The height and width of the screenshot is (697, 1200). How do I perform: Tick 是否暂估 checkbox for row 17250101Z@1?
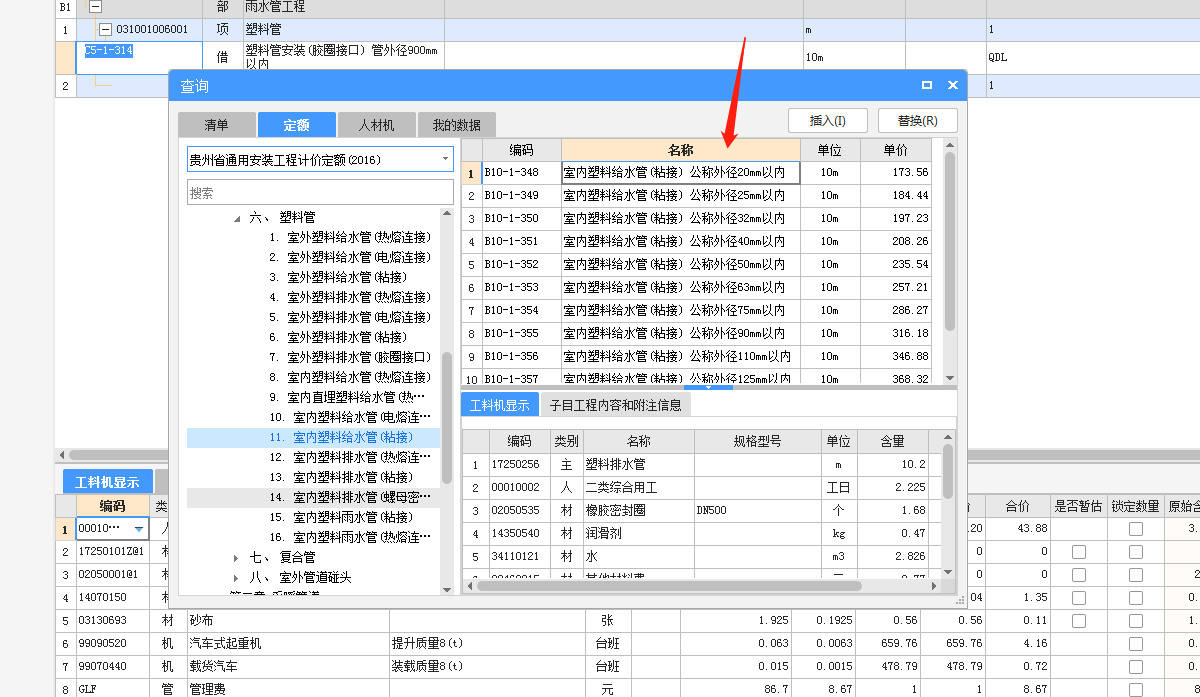point(1079,552)
